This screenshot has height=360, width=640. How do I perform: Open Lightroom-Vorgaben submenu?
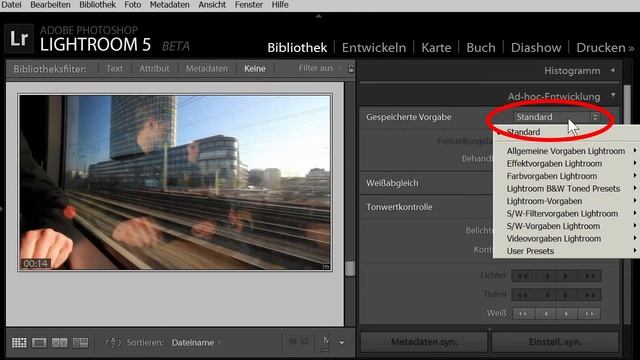[x=567, y=201]
